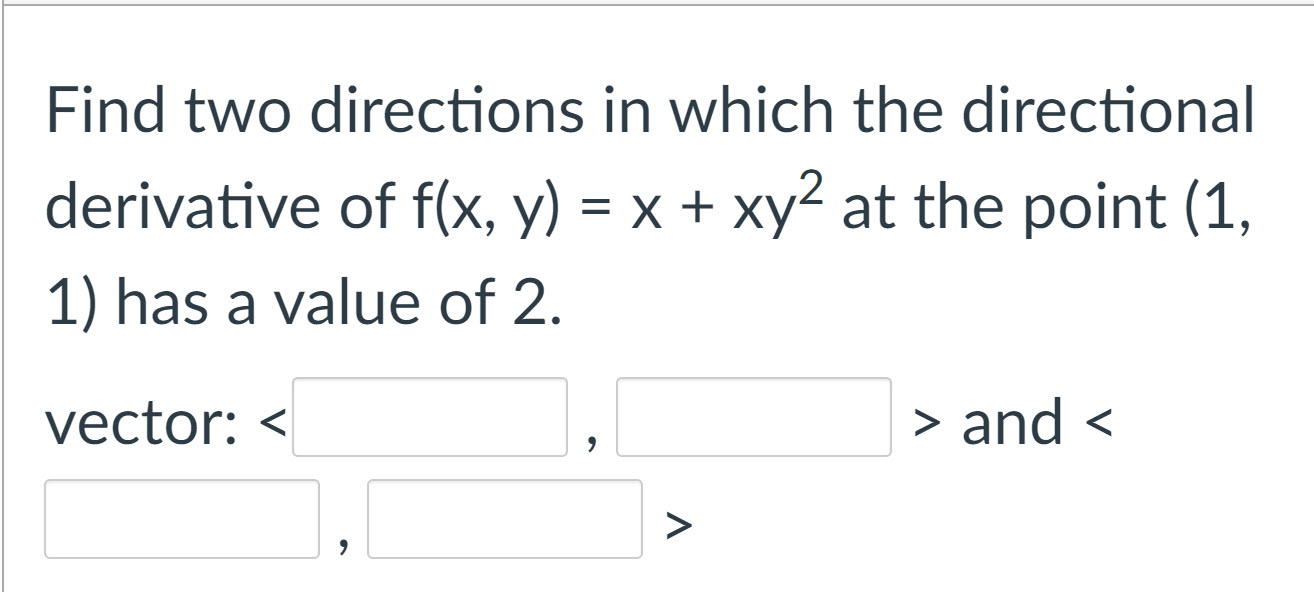
Task: Click the problem statement text
Action: 650,200
